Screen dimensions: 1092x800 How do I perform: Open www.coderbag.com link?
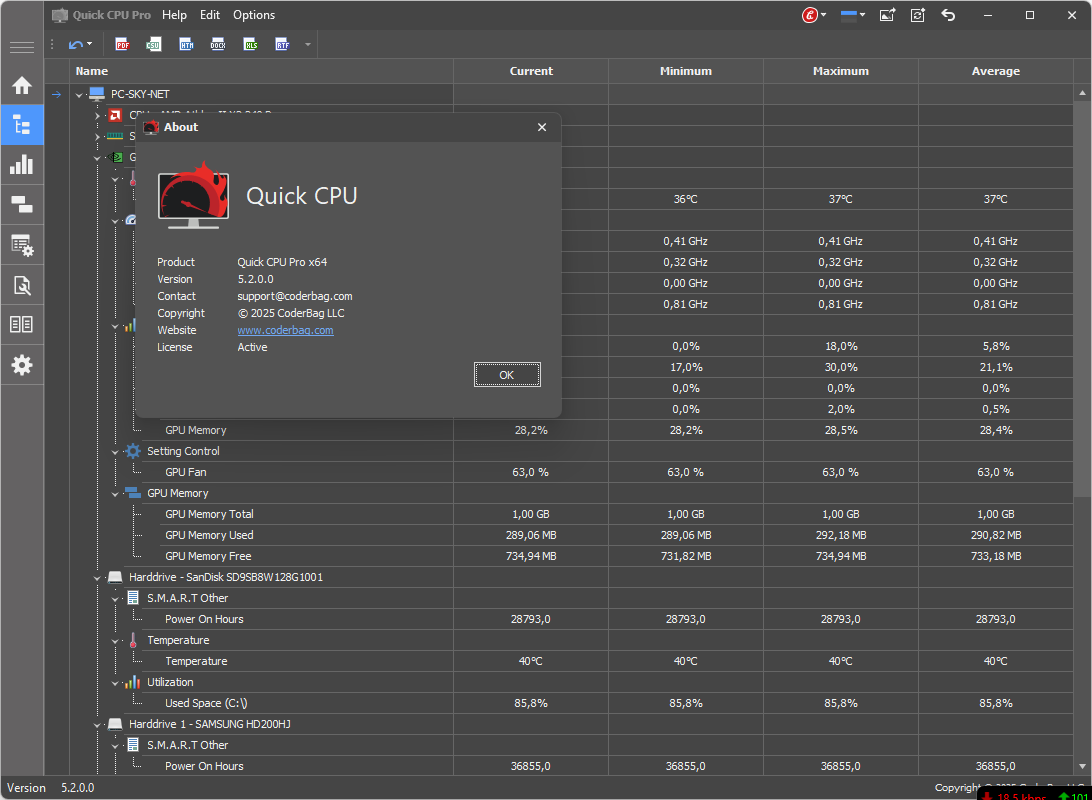(286, 330)
